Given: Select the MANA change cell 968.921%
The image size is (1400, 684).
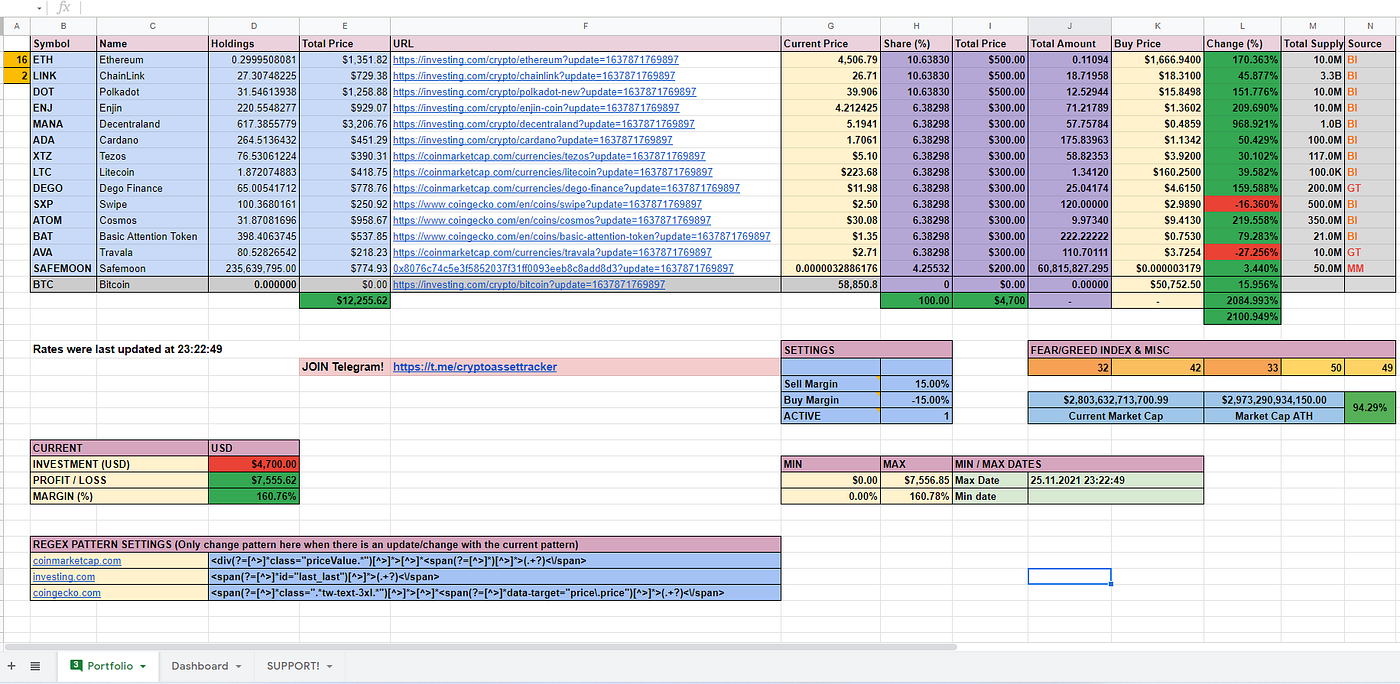Looking at the screenshot, I should 1242,124.
